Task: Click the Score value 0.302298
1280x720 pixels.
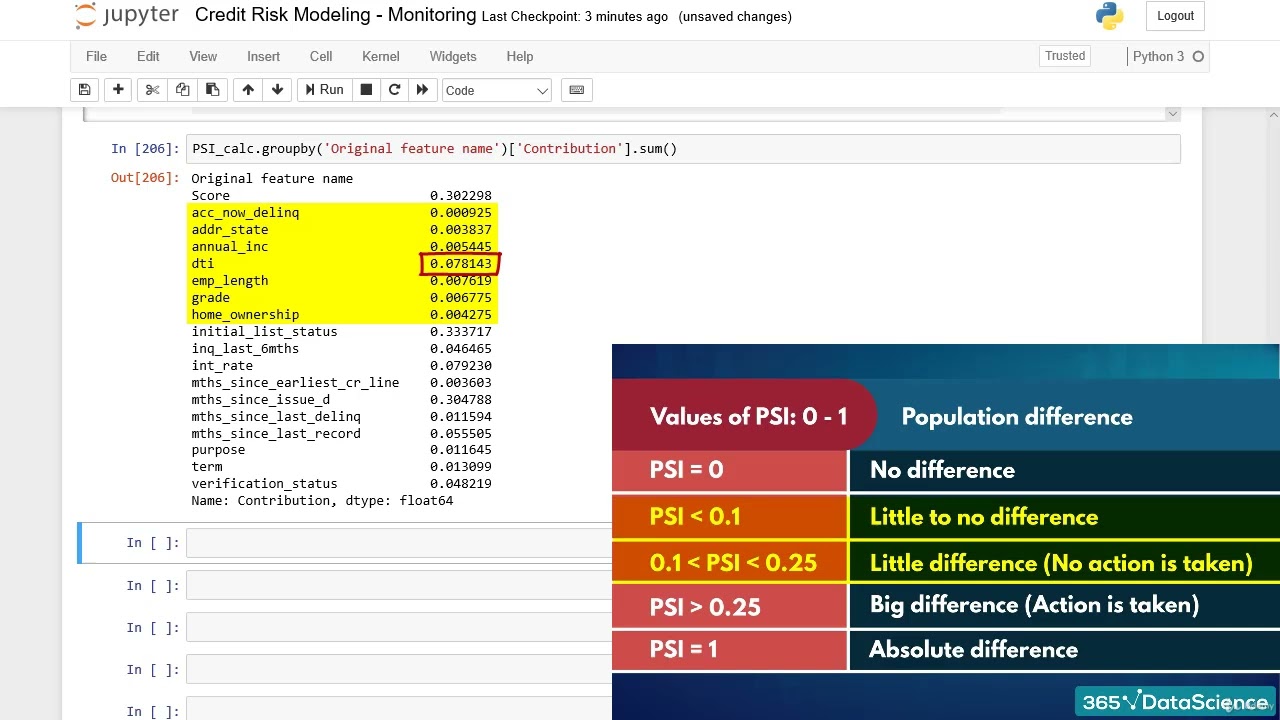Action: click(461, 196)
